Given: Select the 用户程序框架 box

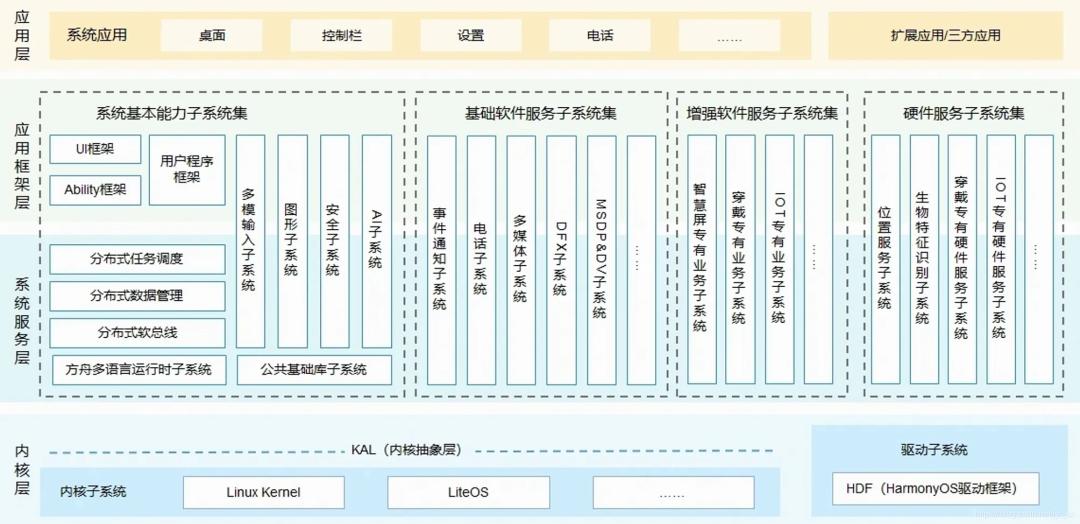Looking at the screenshot, I should click(x=187, y=170).
